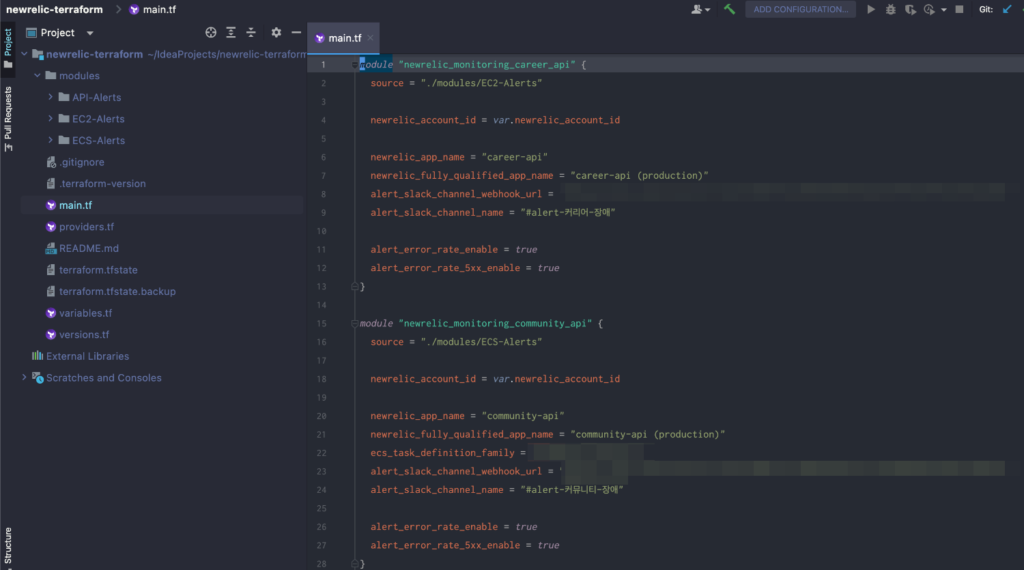Click ecs_task_definition_family attribute

[442, 452]
